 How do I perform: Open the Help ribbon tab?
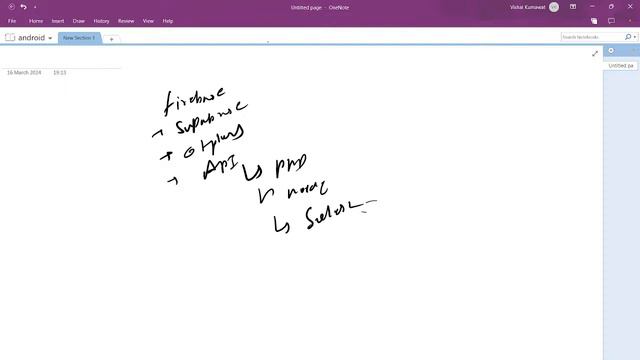168,21
